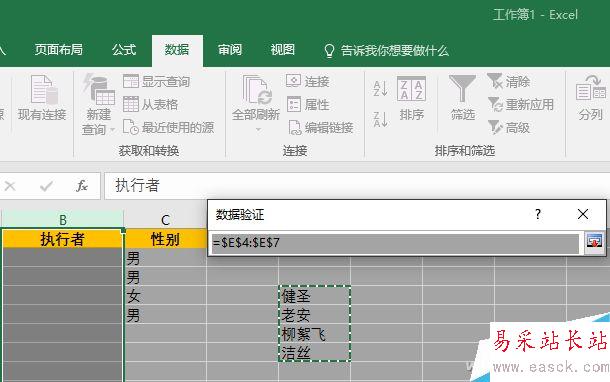Screen dimensions: 610x382
Task: Expand the 新建查询 dropdown arrow
Action: pyautogui.click(x=112, y=130)
